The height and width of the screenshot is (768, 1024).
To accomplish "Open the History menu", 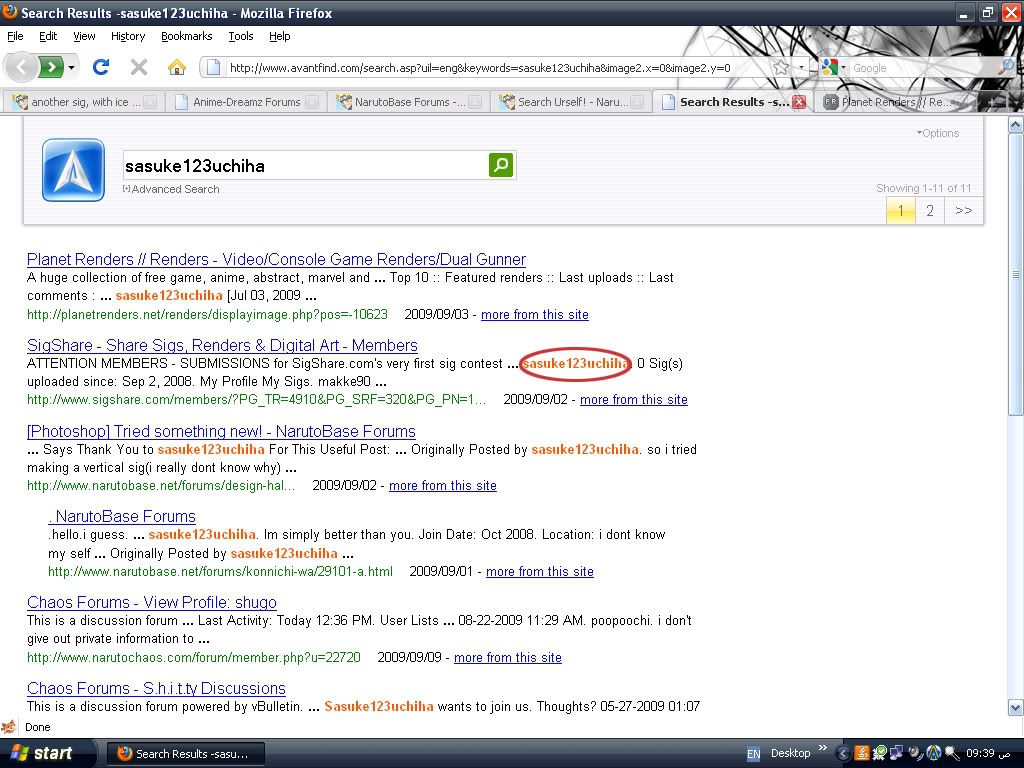I will 128,36.
